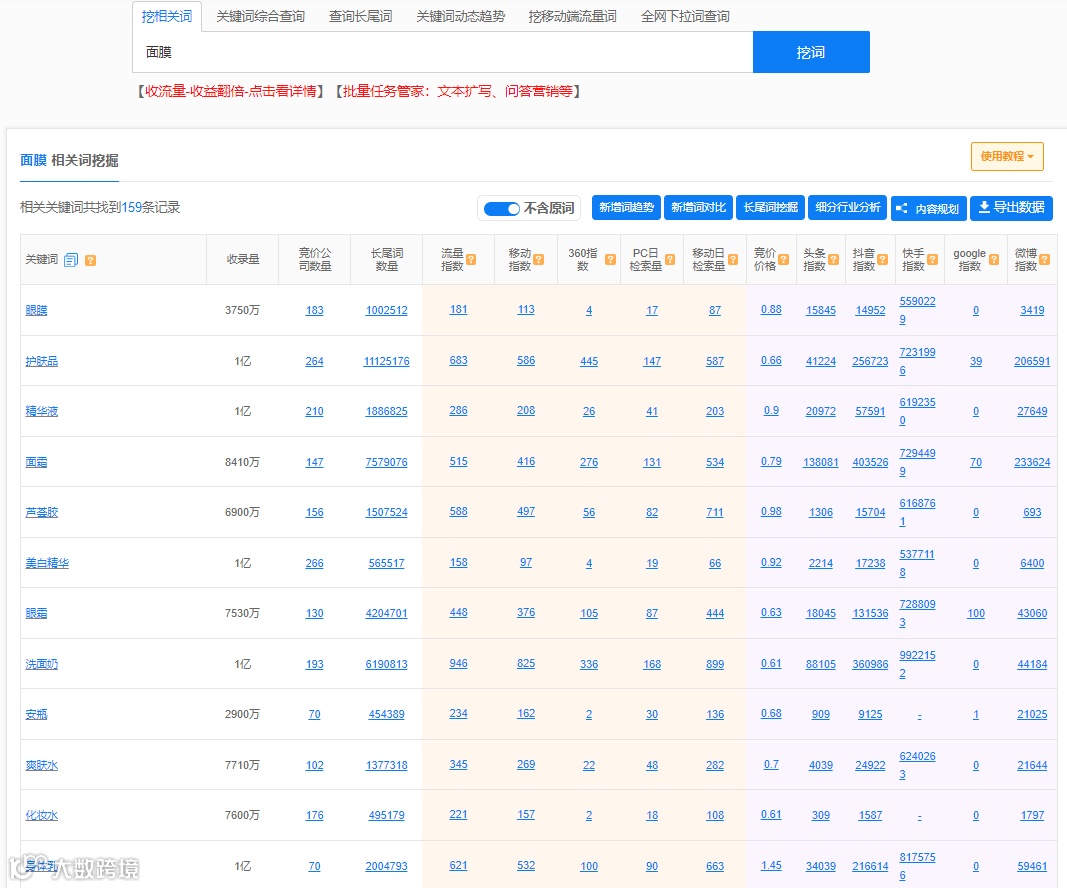Click the 内容规划 button

click(x=929, y=208)
